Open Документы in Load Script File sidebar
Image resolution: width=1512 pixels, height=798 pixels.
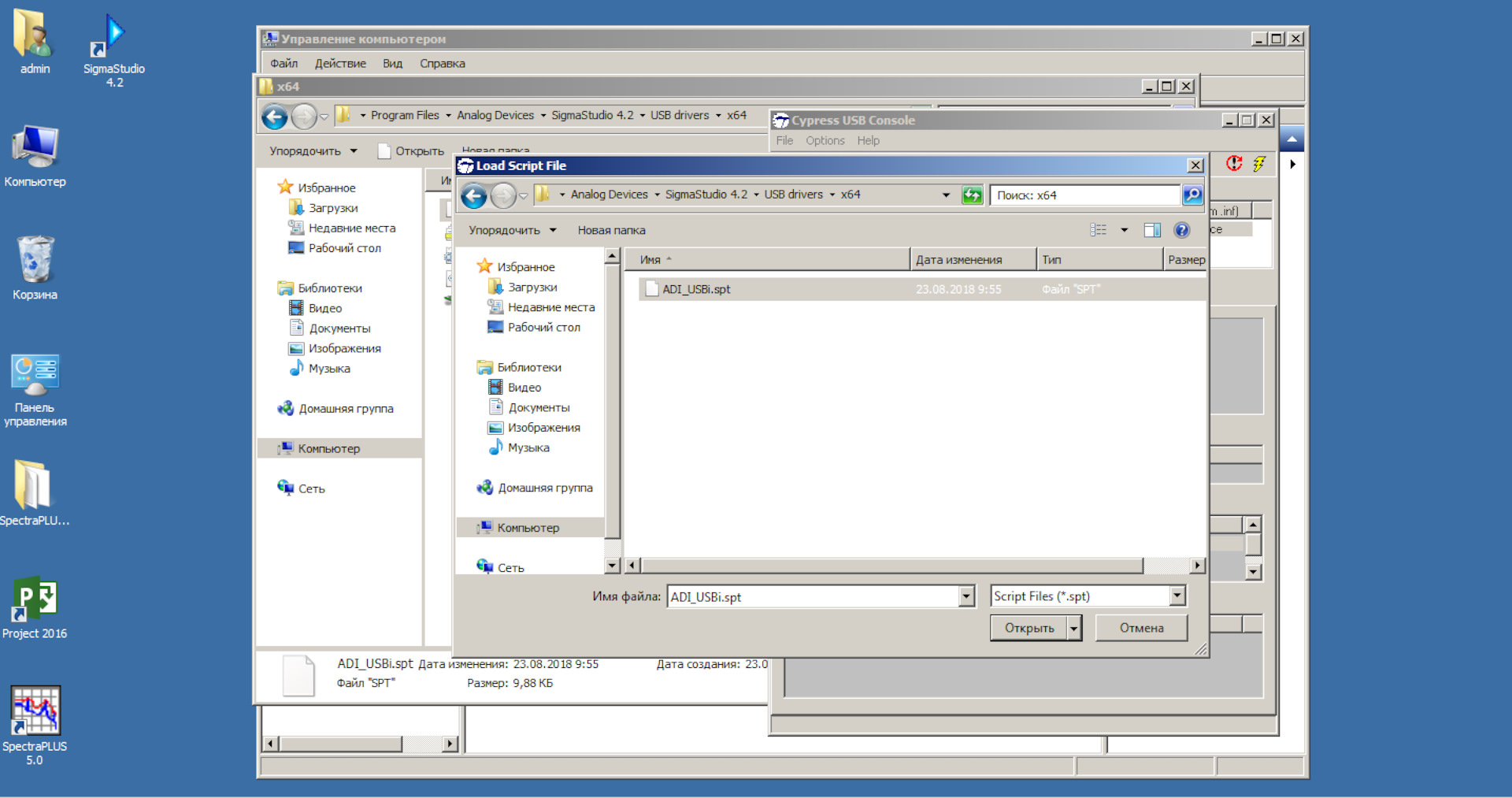pyautogui.click(x=539, y=407)
